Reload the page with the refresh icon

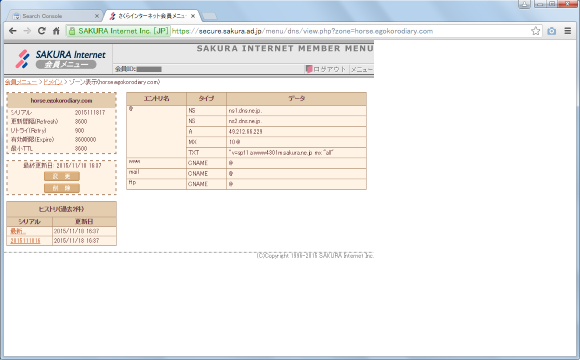coord(41,31)
